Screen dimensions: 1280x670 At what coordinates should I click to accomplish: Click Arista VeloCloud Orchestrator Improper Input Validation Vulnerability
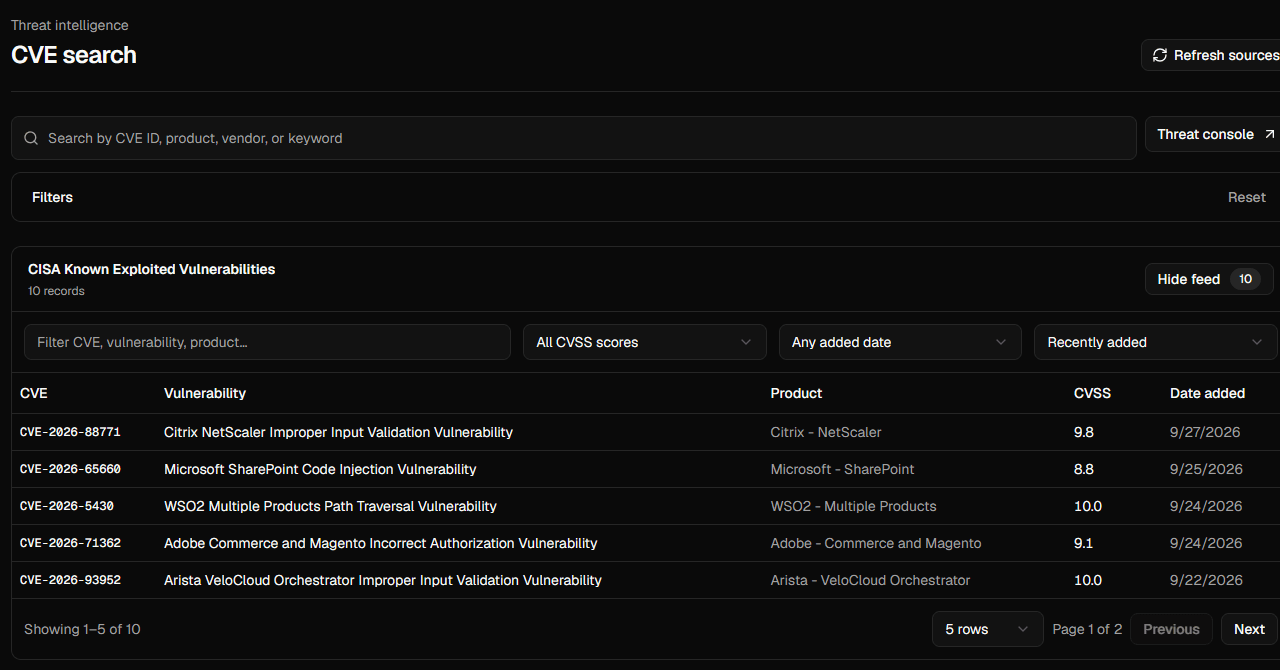(x=383, y=580)
